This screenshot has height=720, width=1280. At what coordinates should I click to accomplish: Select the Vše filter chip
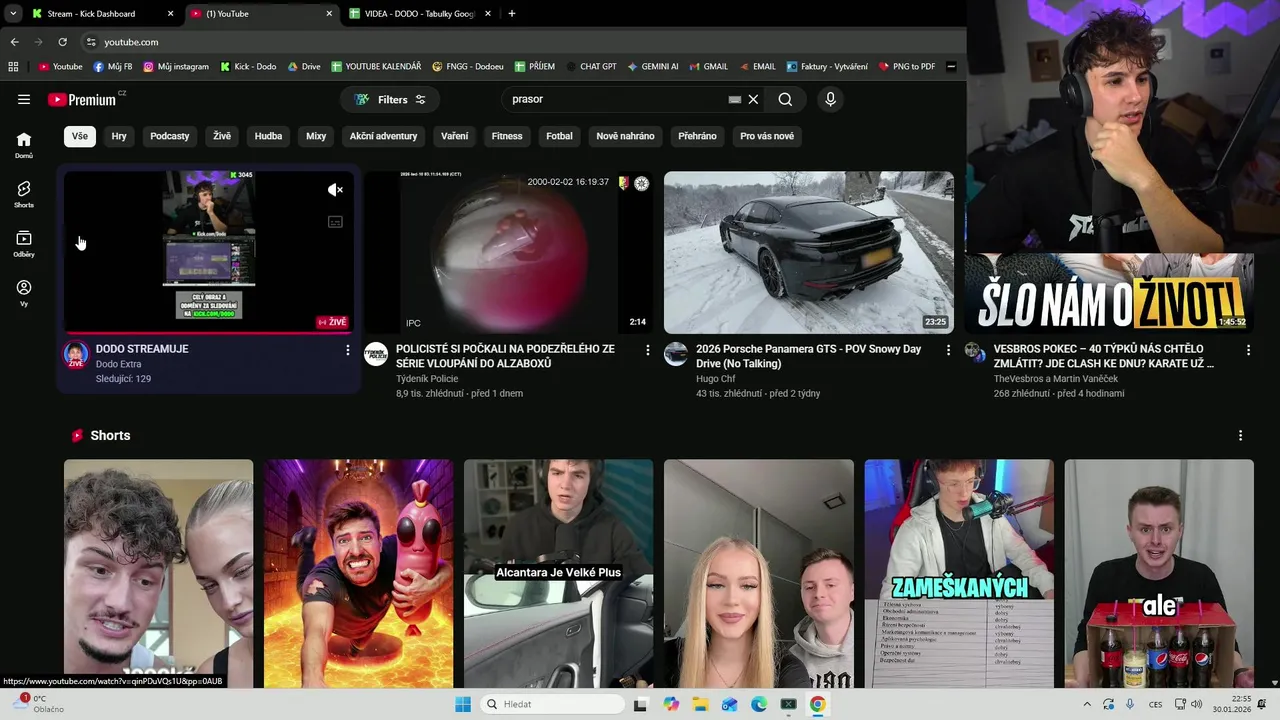[x=79, y=136]
